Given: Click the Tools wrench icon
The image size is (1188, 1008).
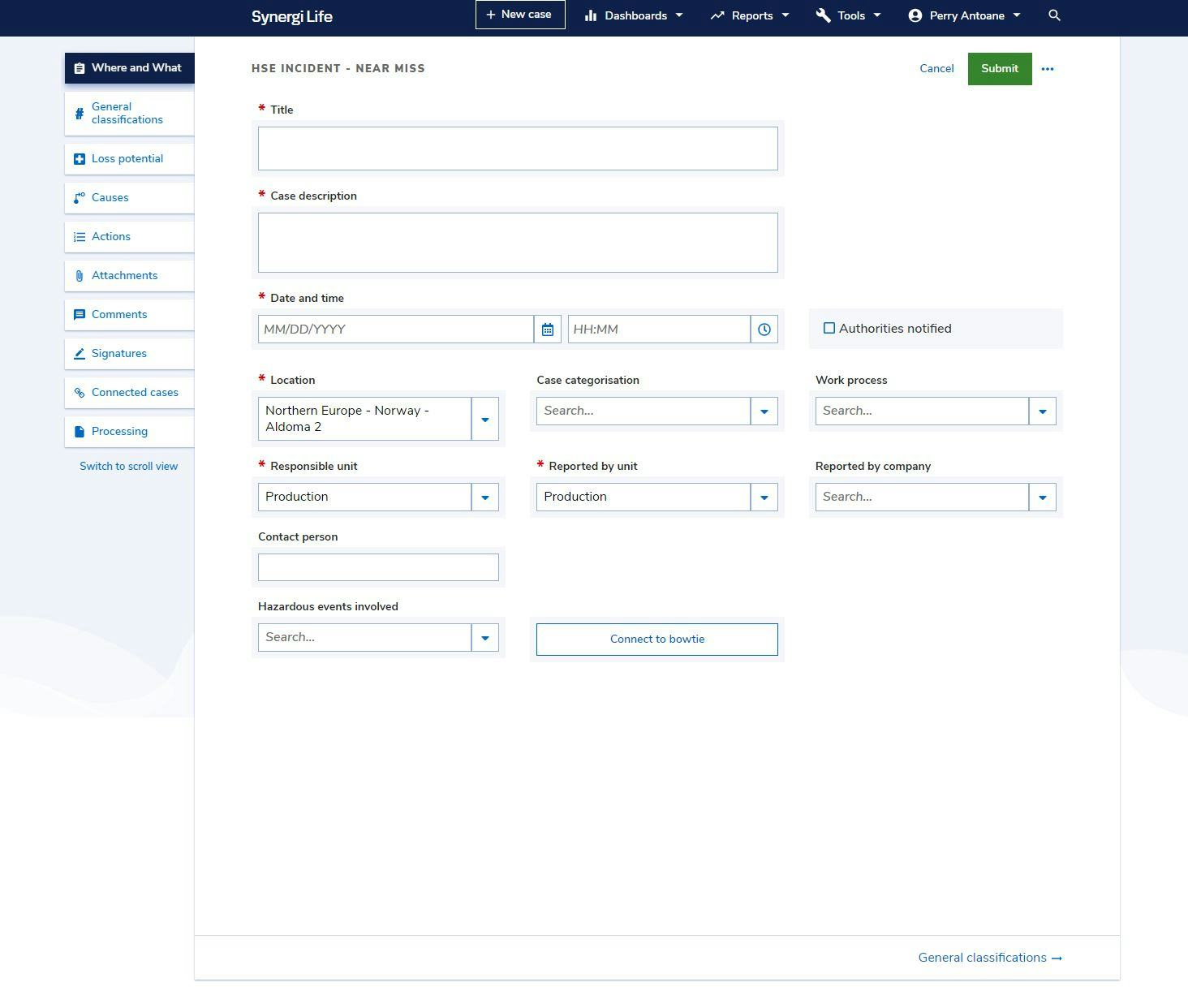Looking at the screenshot, I should click(823, 15).
